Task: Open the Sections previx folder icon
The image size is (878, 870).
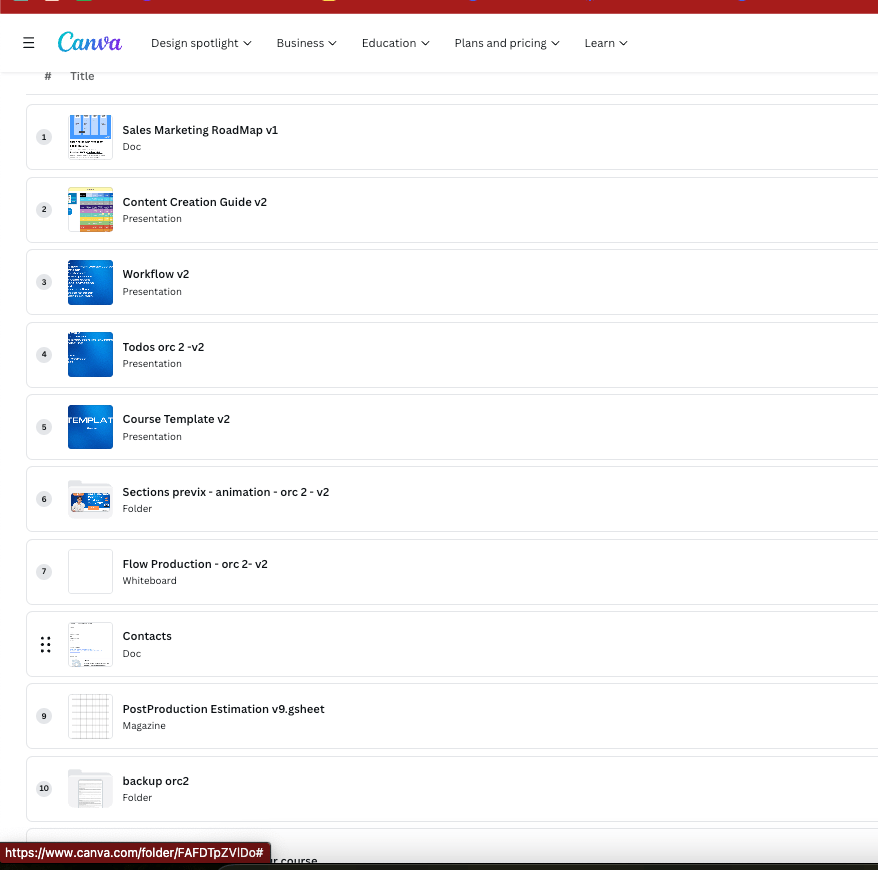Action: coord(90,499)
